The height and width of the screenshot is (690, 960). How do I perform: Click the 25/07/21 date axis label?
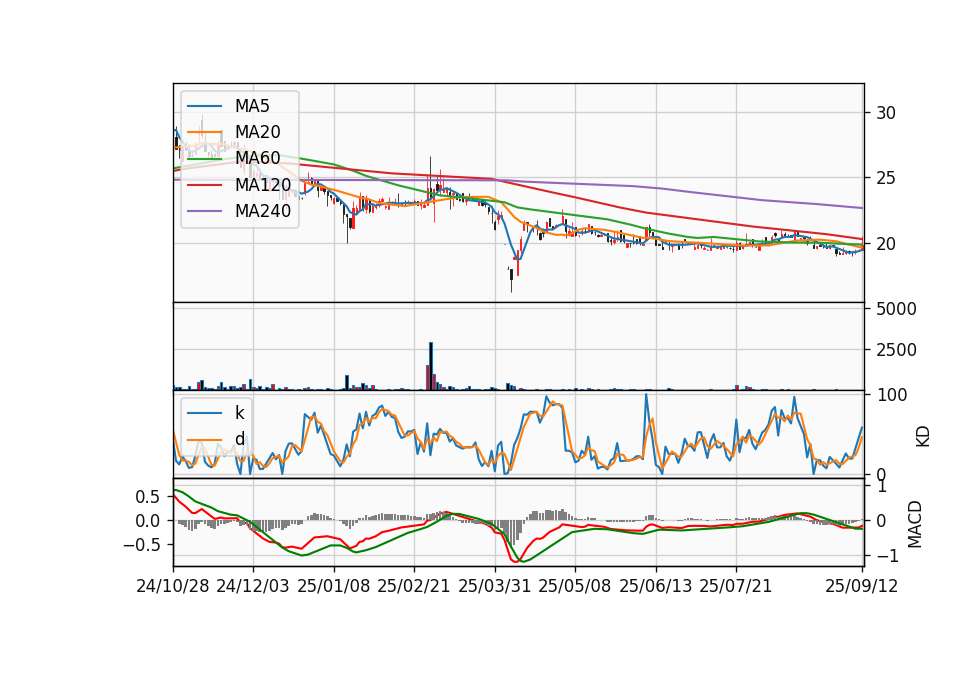(736, 586)
